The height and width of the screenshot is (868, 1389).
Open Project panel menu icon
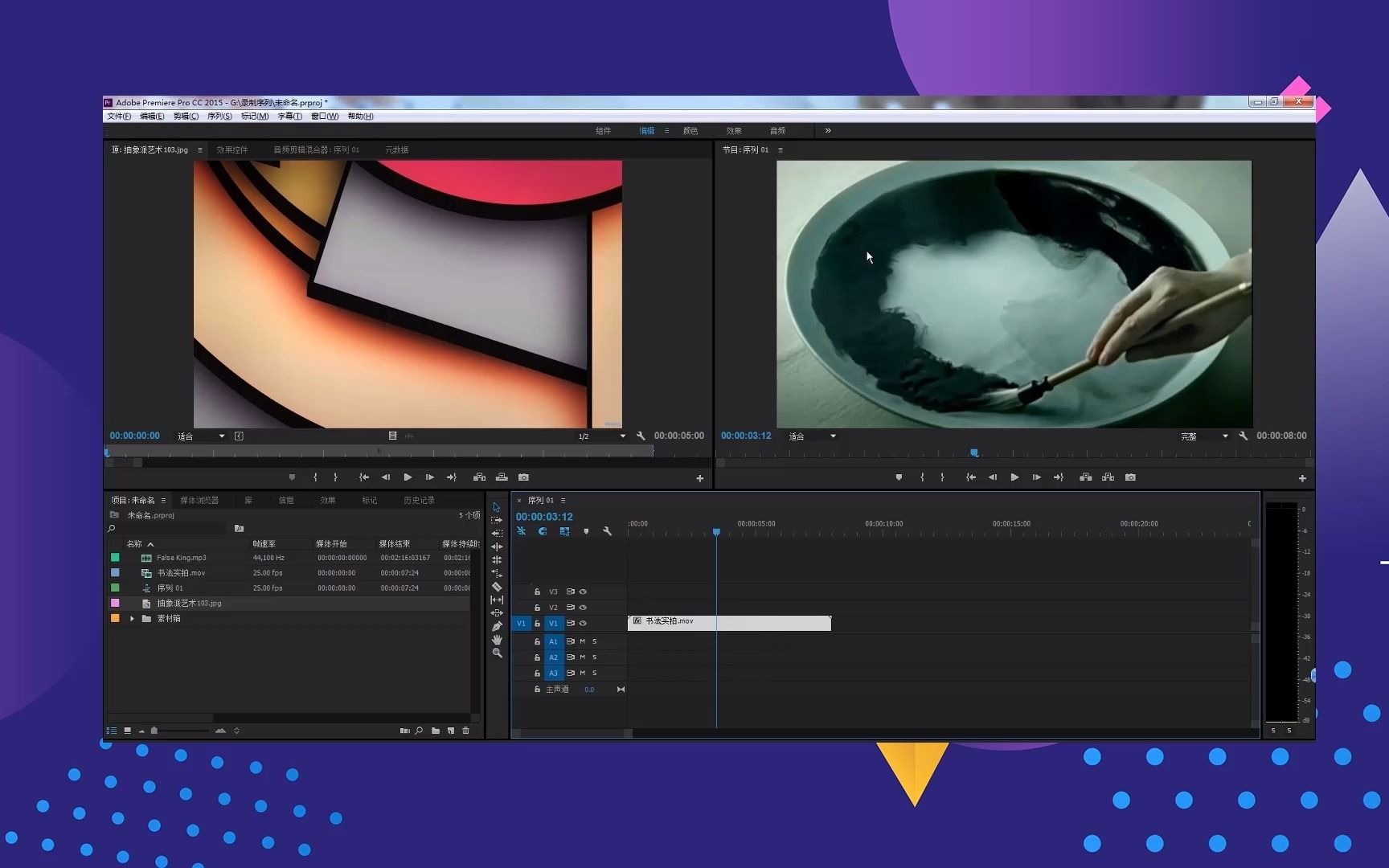coord(163,500)
